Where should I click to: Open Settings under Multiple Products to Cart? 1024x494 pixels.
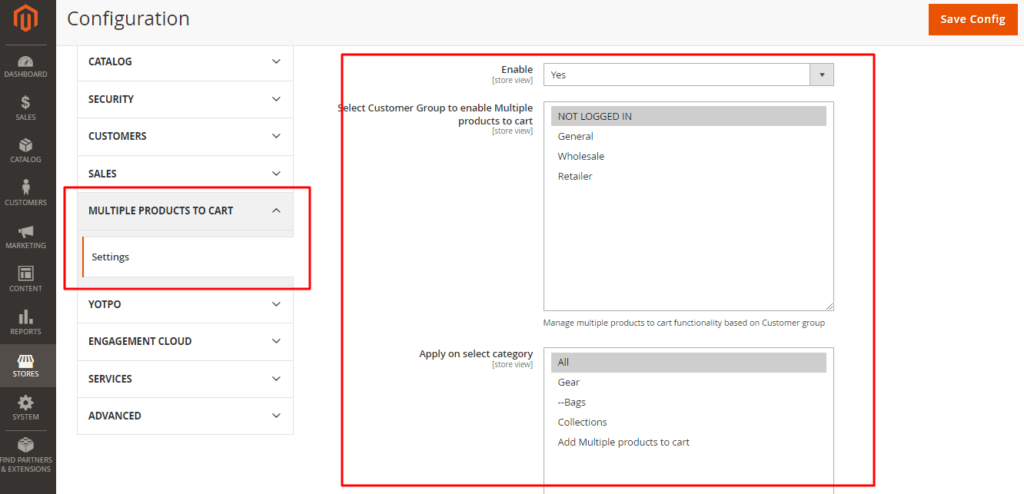click(187, 257)
